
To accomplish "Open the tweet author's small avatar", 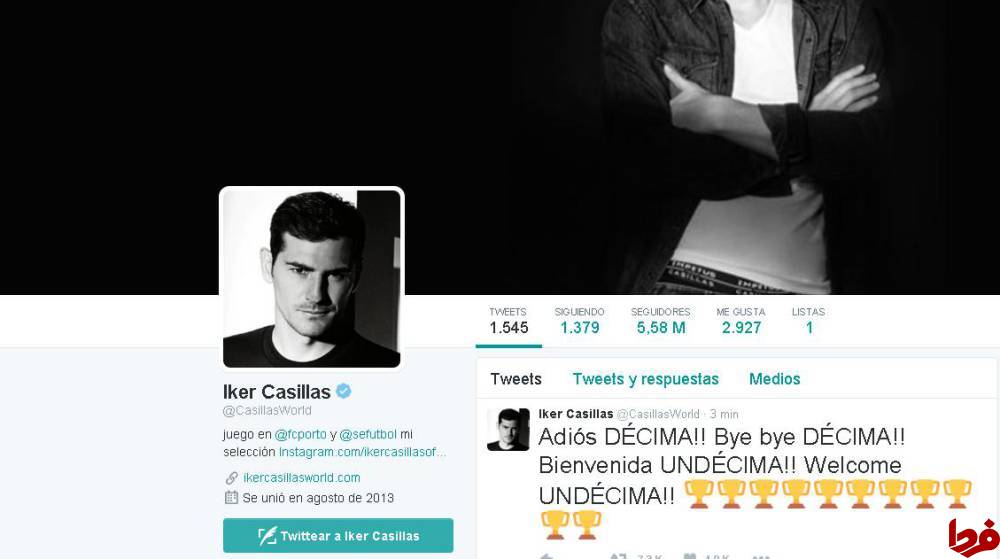I will click(508, 430).
